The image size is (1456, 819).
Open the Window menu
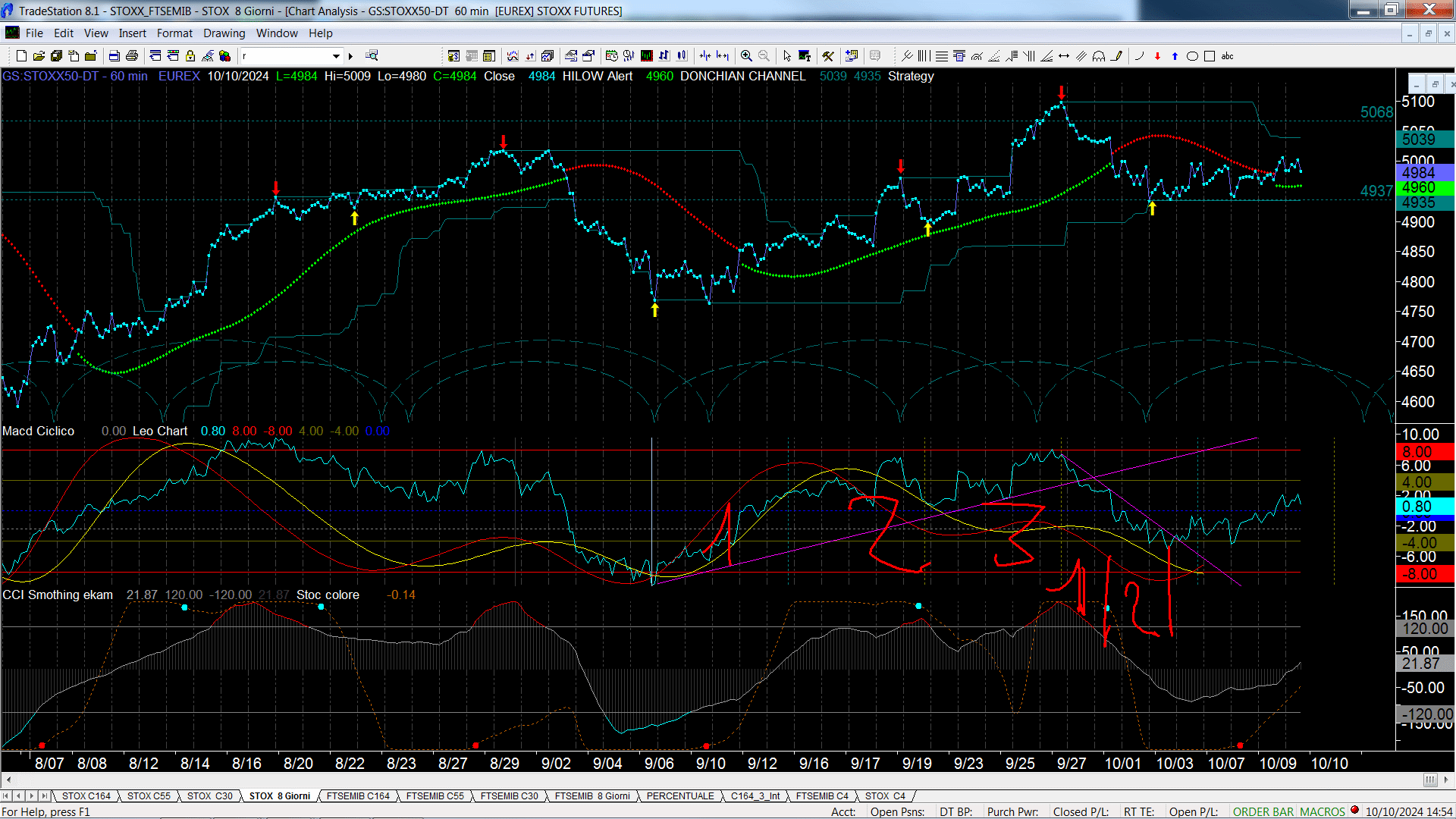277,33
